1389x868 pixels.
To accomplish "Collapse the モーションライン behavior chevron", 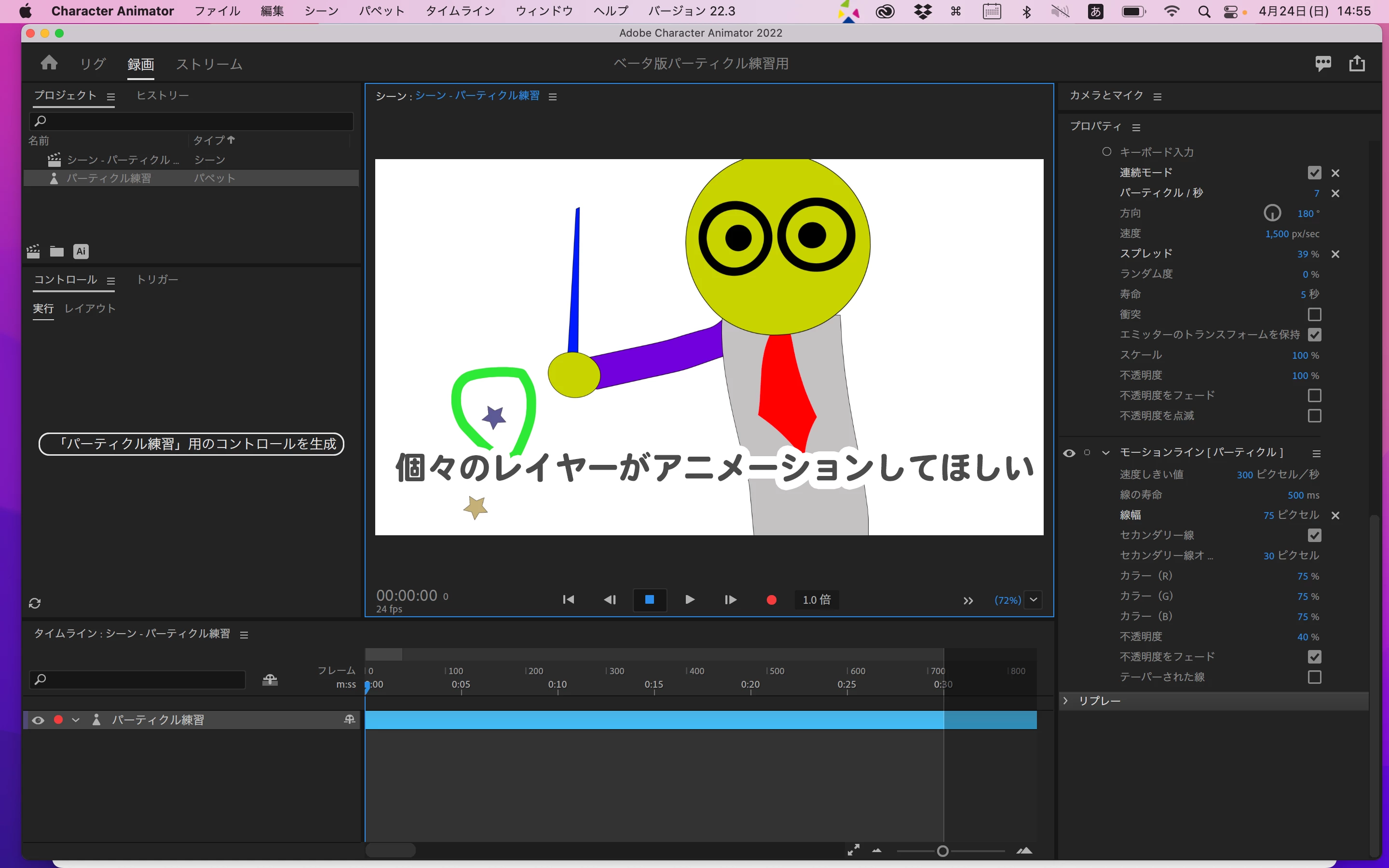I will (x=1106, y=453).
